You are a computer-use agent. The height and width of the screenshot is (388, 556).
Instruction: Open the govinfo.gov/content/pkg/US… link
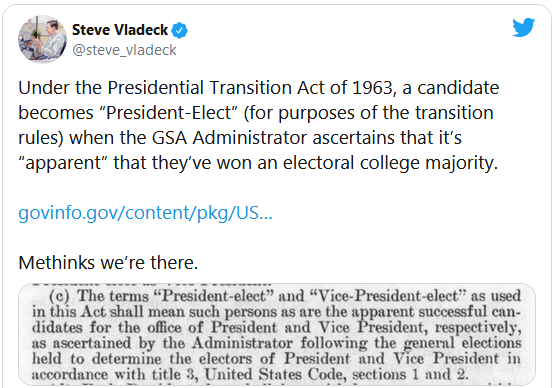click(x=145, y=213)
